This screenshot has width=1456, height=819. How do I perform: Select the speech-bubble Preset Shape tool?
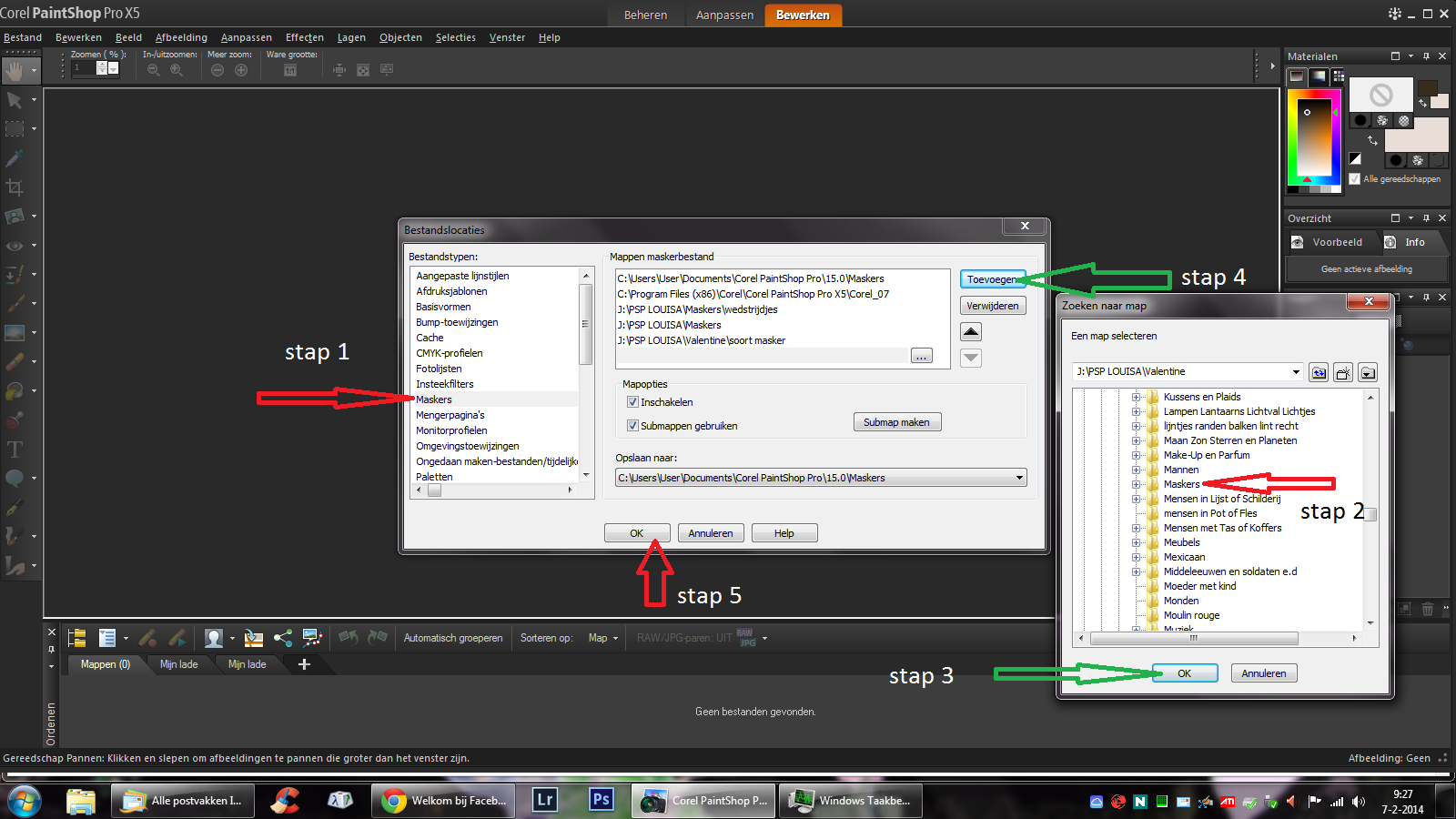(x=15, y=479)
